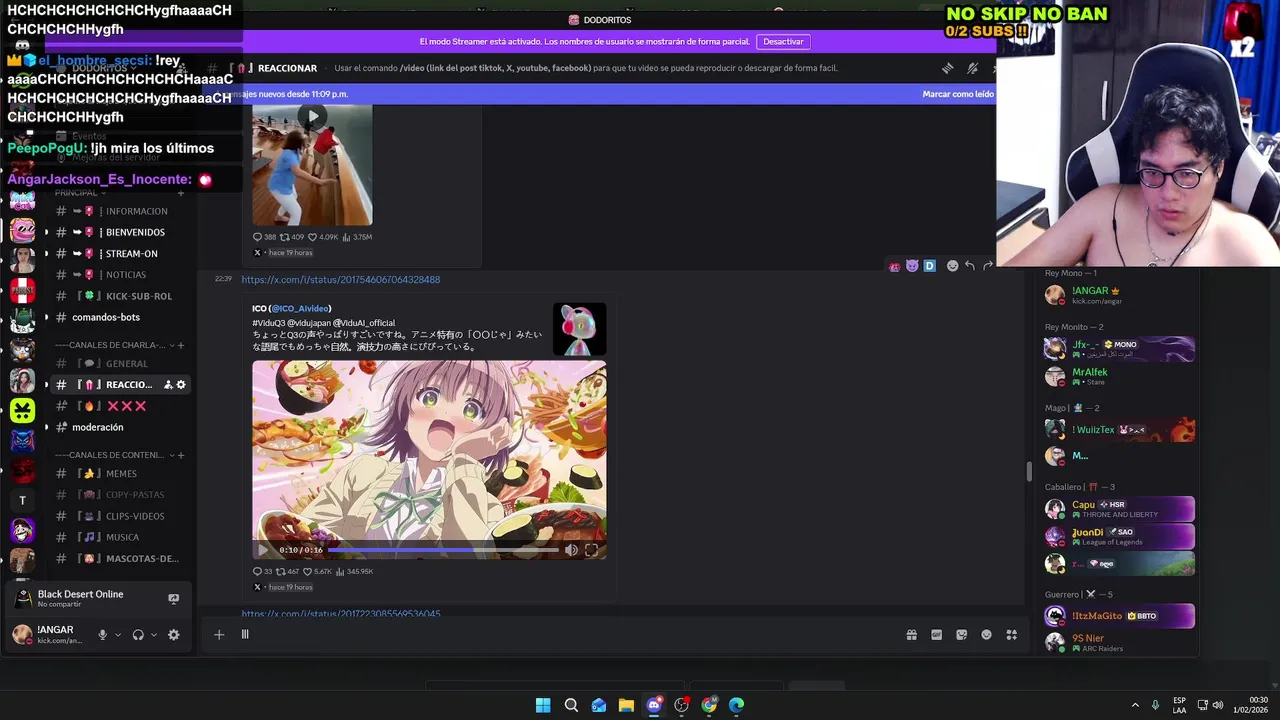This screenshot has height=720, width=1280.
Task: Create invite for REACCIO channel
Action: pos(168,384)
